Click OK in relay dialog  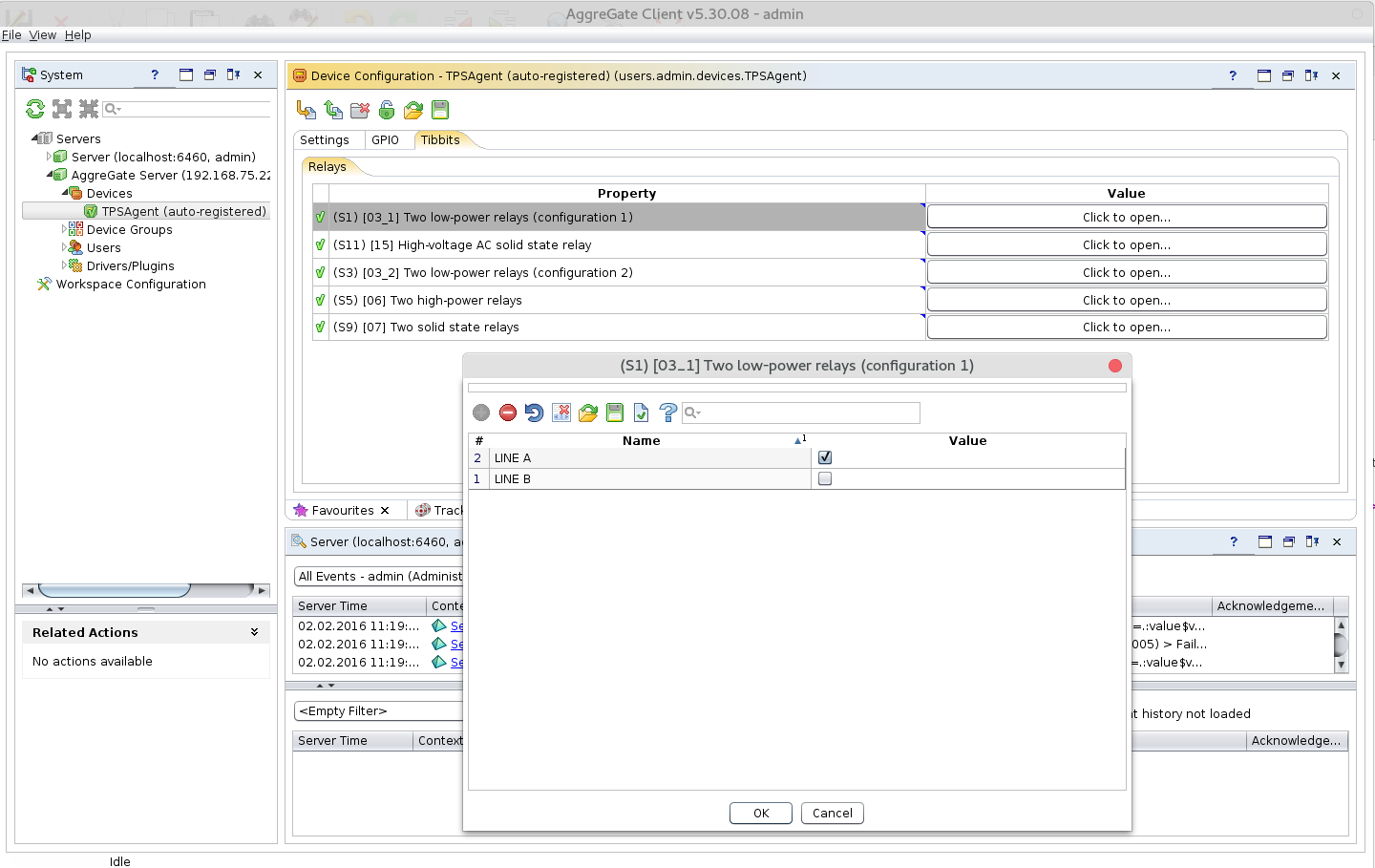pos(761,813)
